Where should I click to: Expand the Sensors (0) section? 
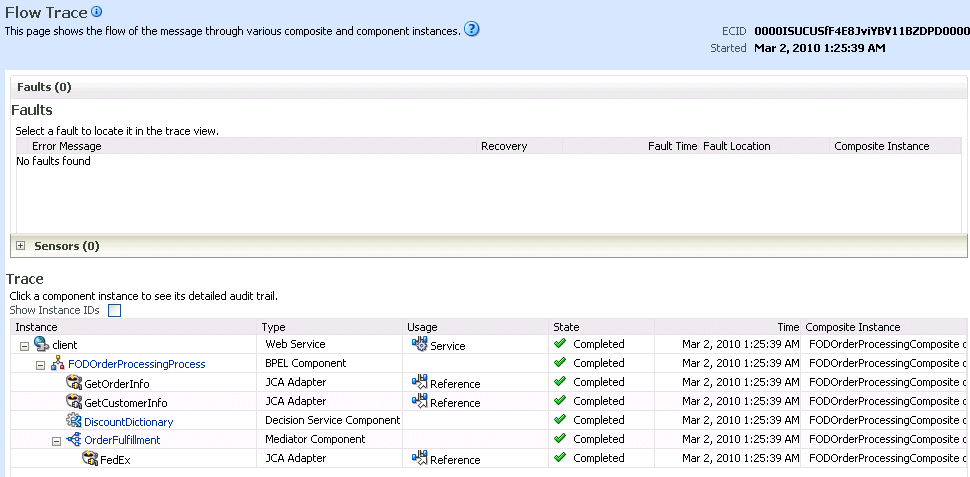[20, 246]
